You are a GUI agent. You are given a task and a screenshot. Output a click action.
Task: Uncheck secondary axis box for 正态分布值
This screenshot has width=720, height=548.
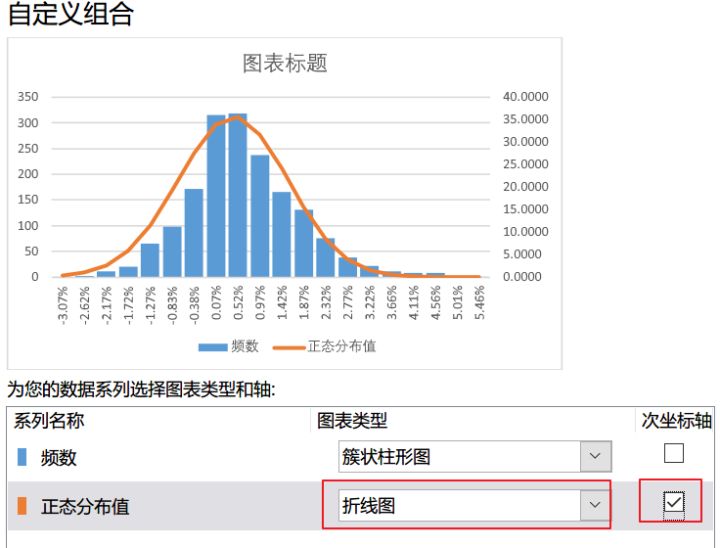674,503
